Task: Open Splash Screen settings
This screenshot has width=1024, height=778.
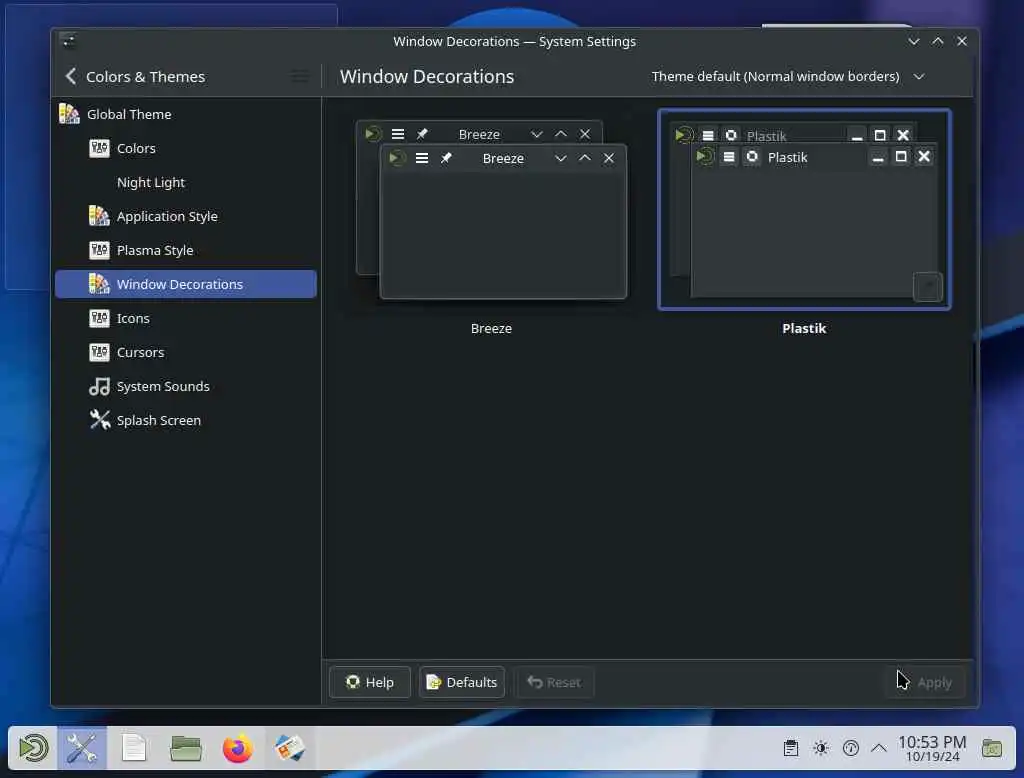Action: coord(186,420)
